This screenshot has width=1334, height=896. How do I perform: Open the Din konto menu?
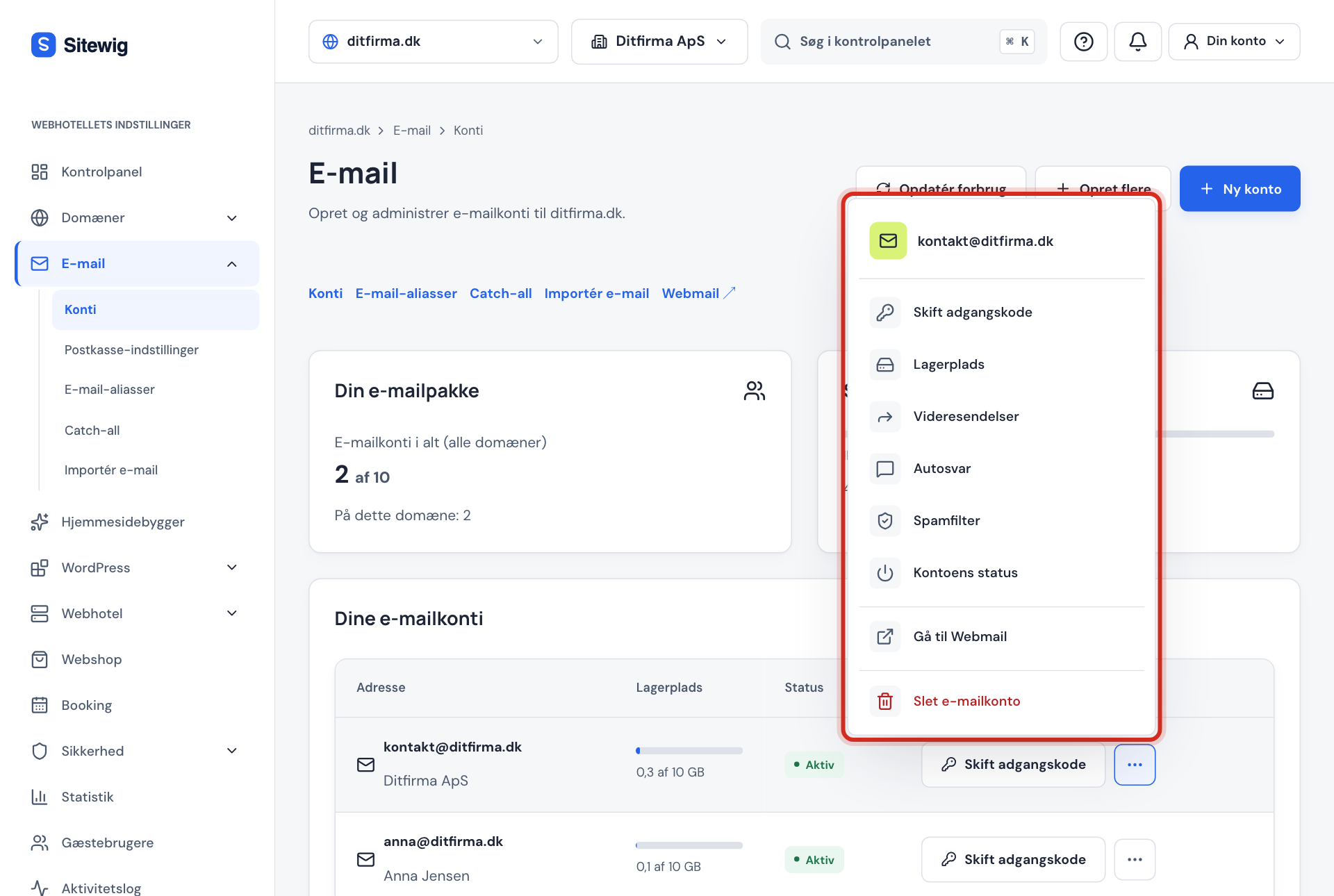(x=1234, y=42)
